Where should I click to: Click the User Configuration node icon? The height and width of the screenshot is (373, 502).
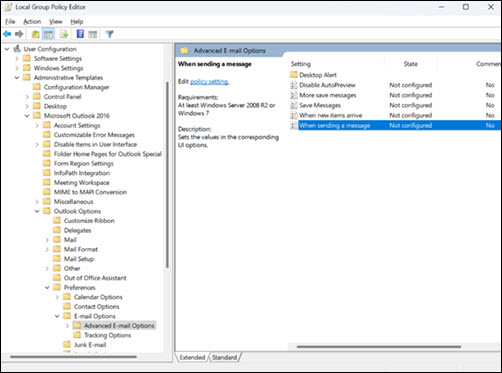(x=17, y=49)
